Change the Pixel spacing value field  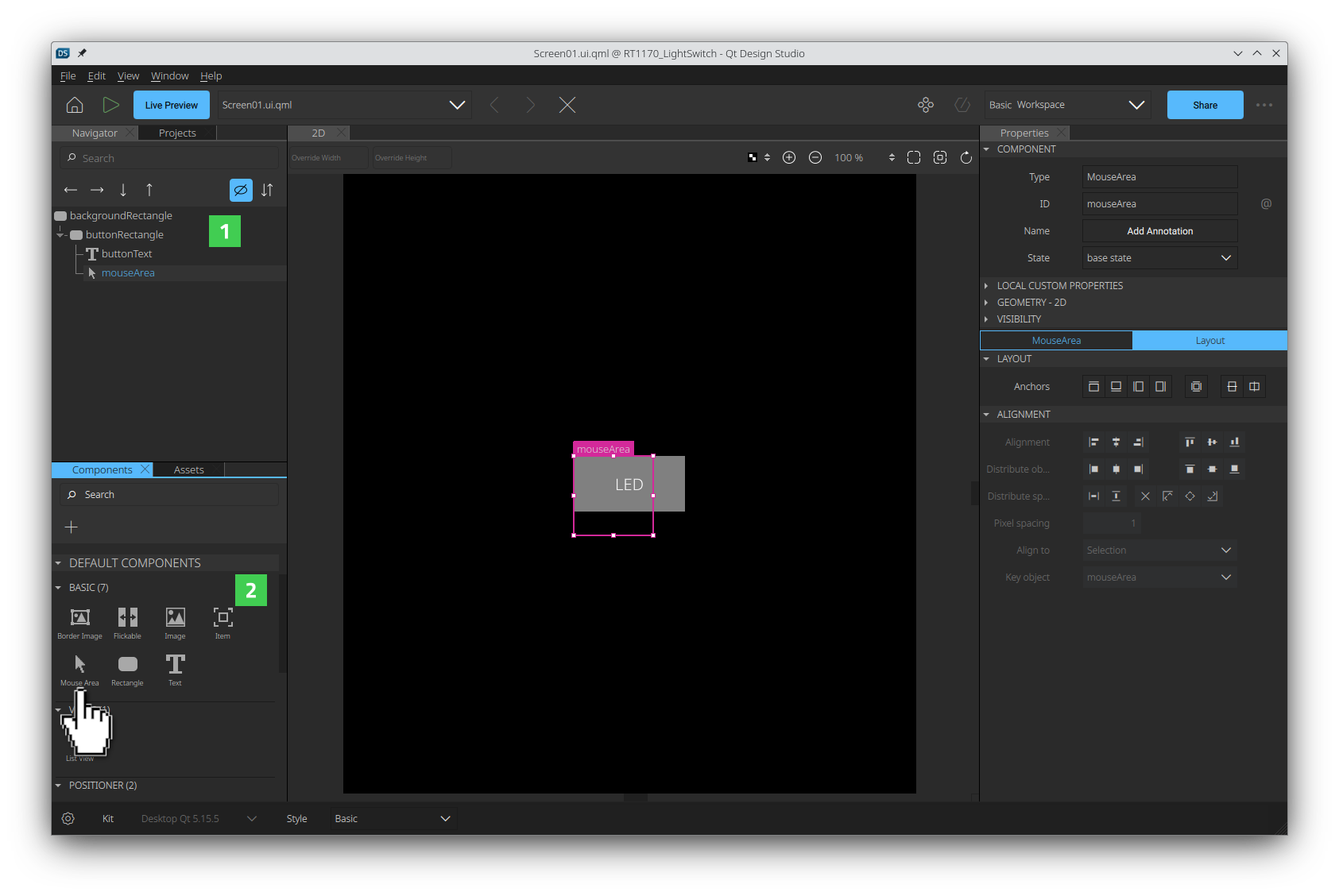click(1110, 523)
